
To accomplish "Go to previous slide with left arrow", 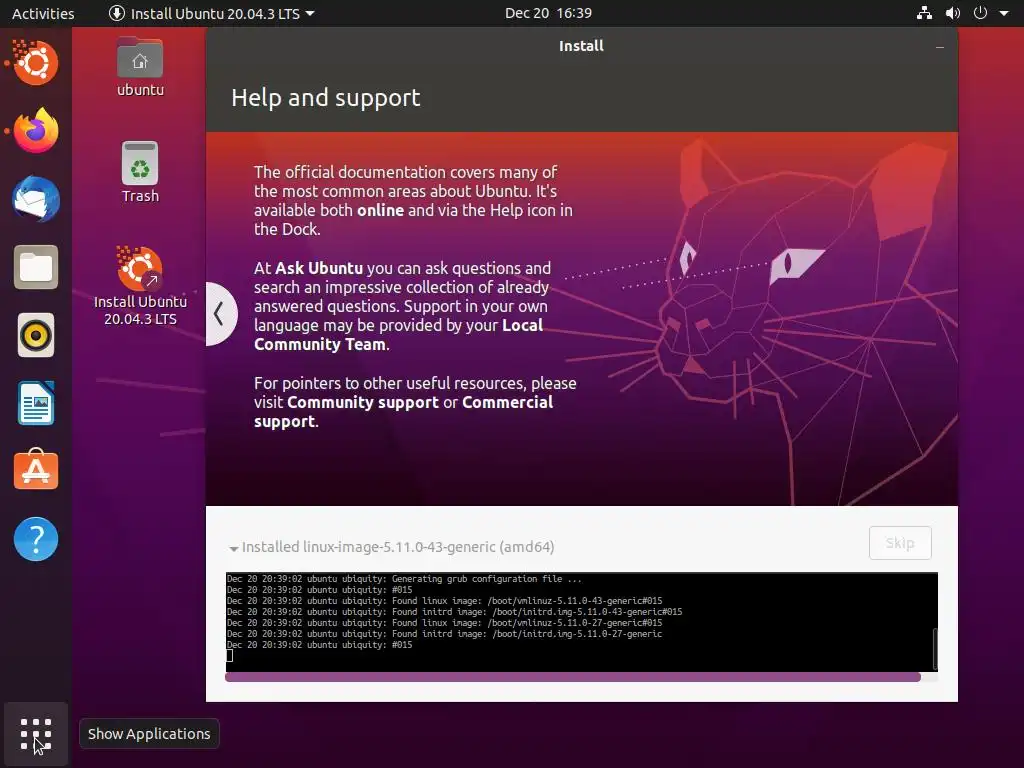I will coord(220,314).
